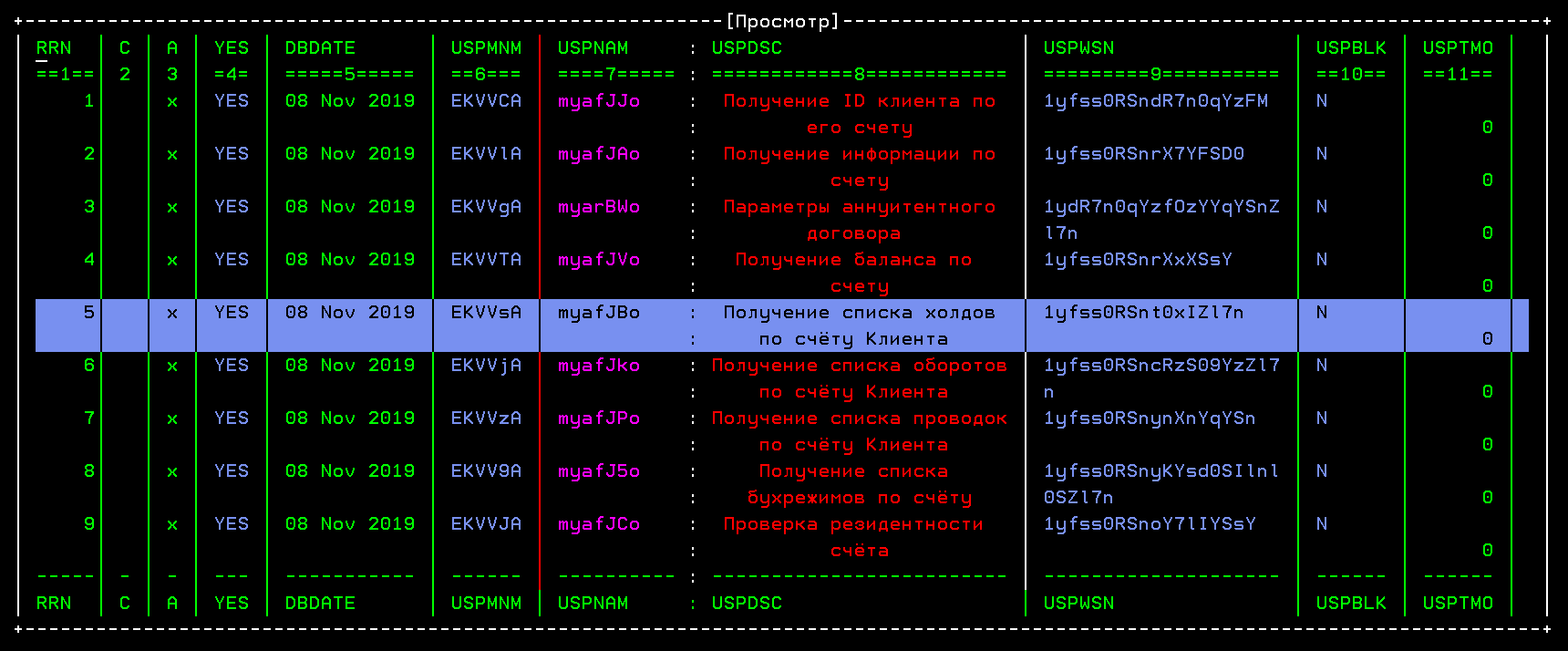This screenshot has height=651, width=1568.
Task: Click the USPNAM value myafJPo
Action: tap(599, 418)
